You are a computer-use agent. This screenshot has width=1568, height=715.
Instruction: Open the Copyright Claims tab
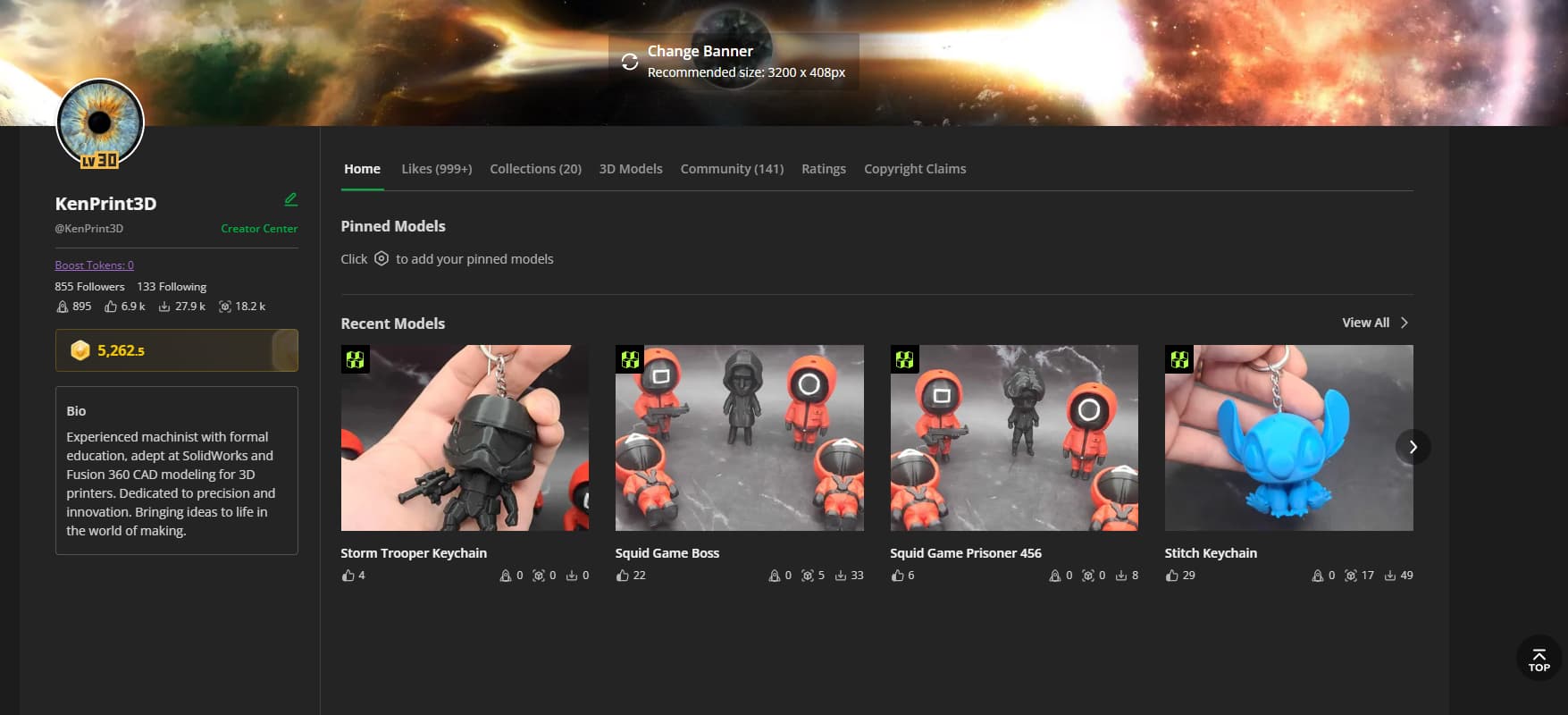915,169
